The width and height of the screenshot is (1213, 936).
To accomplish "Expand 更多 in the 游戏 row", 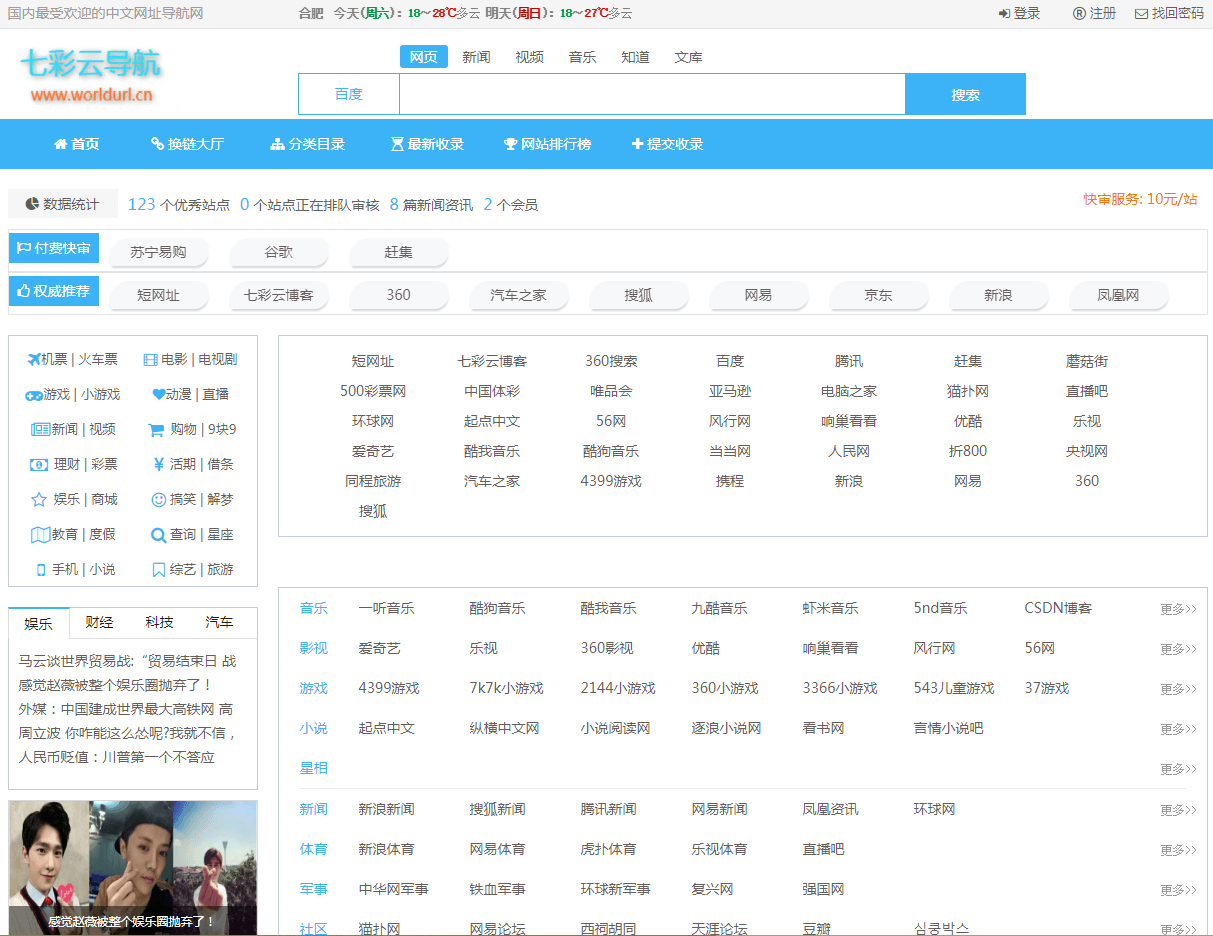I will coord(1177,689).
